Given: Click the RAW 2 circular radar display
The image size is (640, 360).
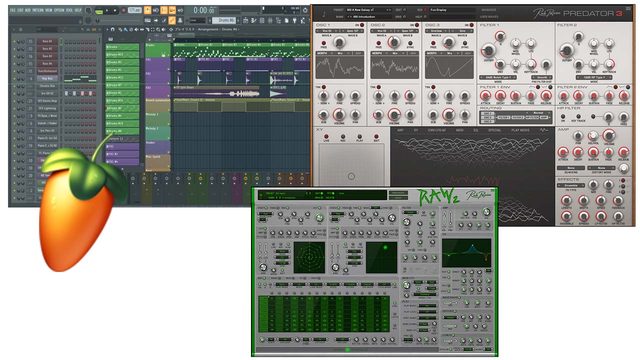Looking at the screenshot, I should tap(309, 258).
